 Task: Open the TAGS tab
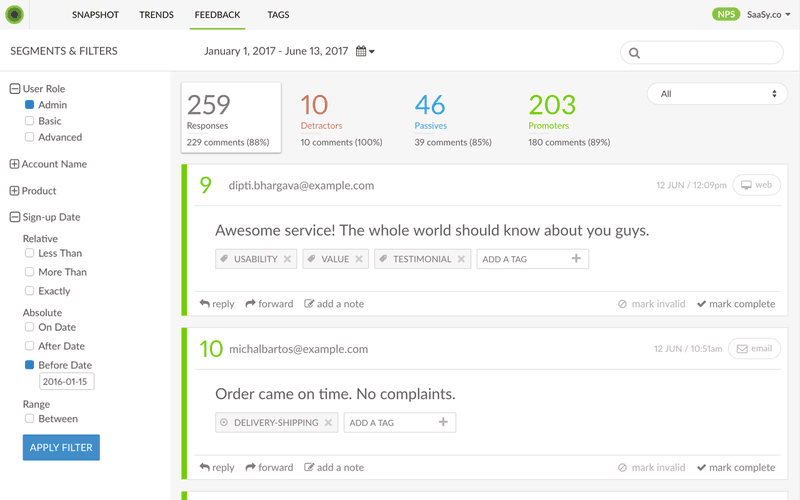click(278, 15)
